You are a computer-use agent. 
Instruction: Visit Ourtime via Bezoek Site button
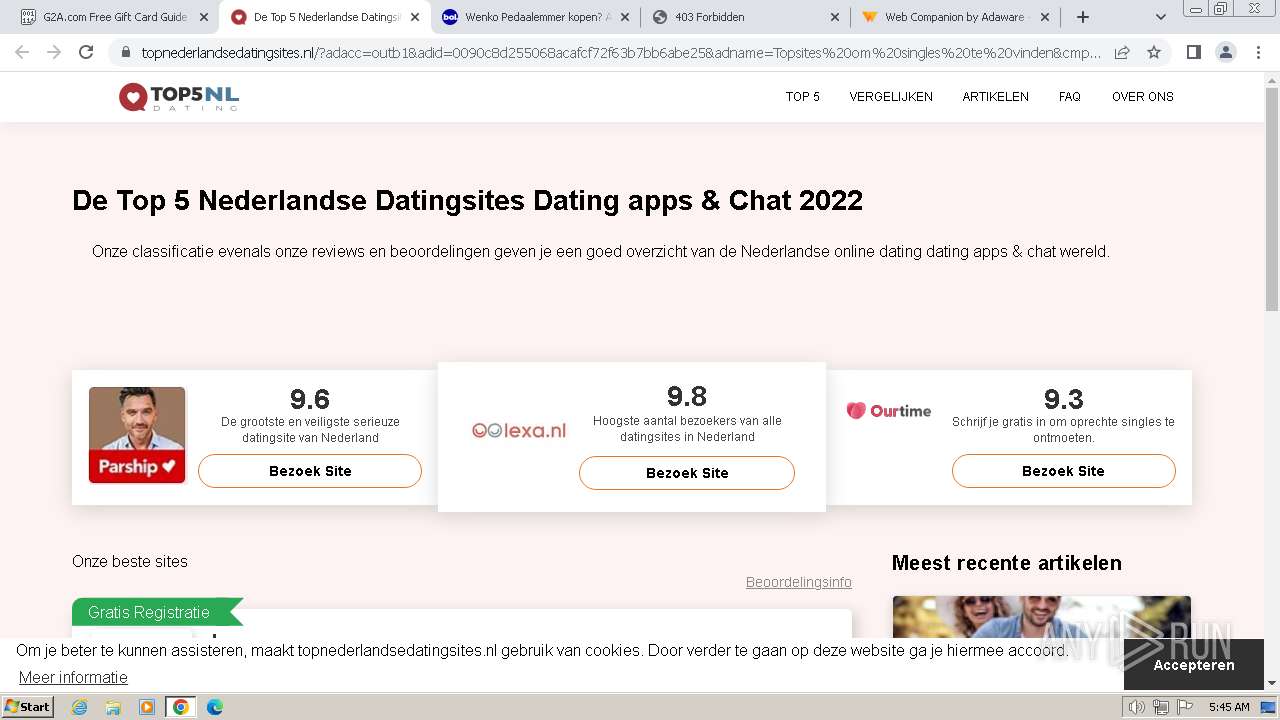[1063, 471]
